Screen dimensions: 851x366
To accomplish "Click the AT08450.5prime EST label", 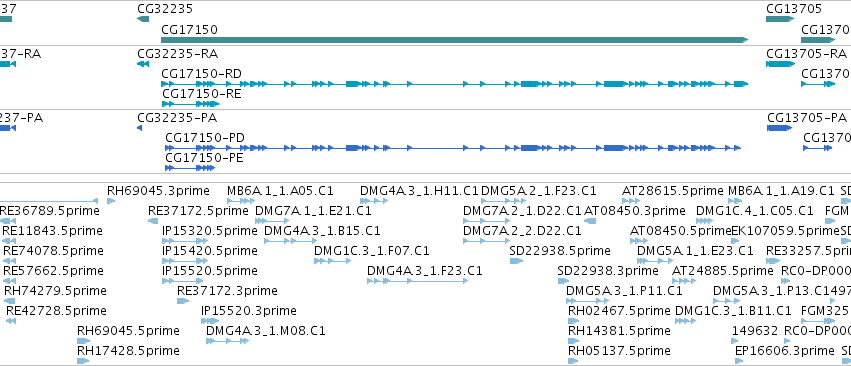I will [681, 231].
